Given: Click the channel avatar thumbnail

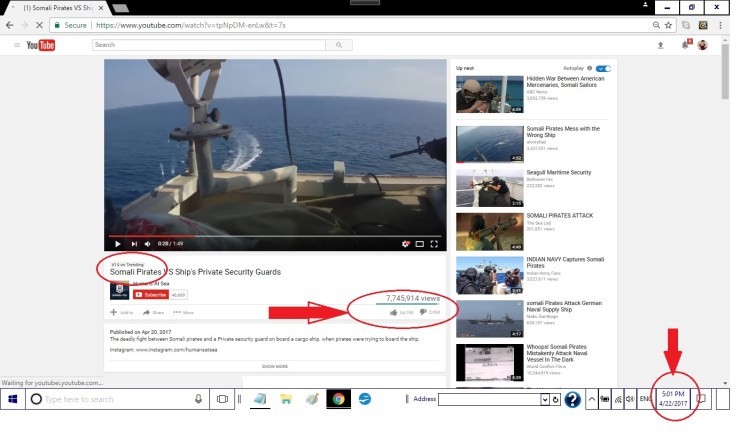Looking at the screenshot, I should point(119,290).
